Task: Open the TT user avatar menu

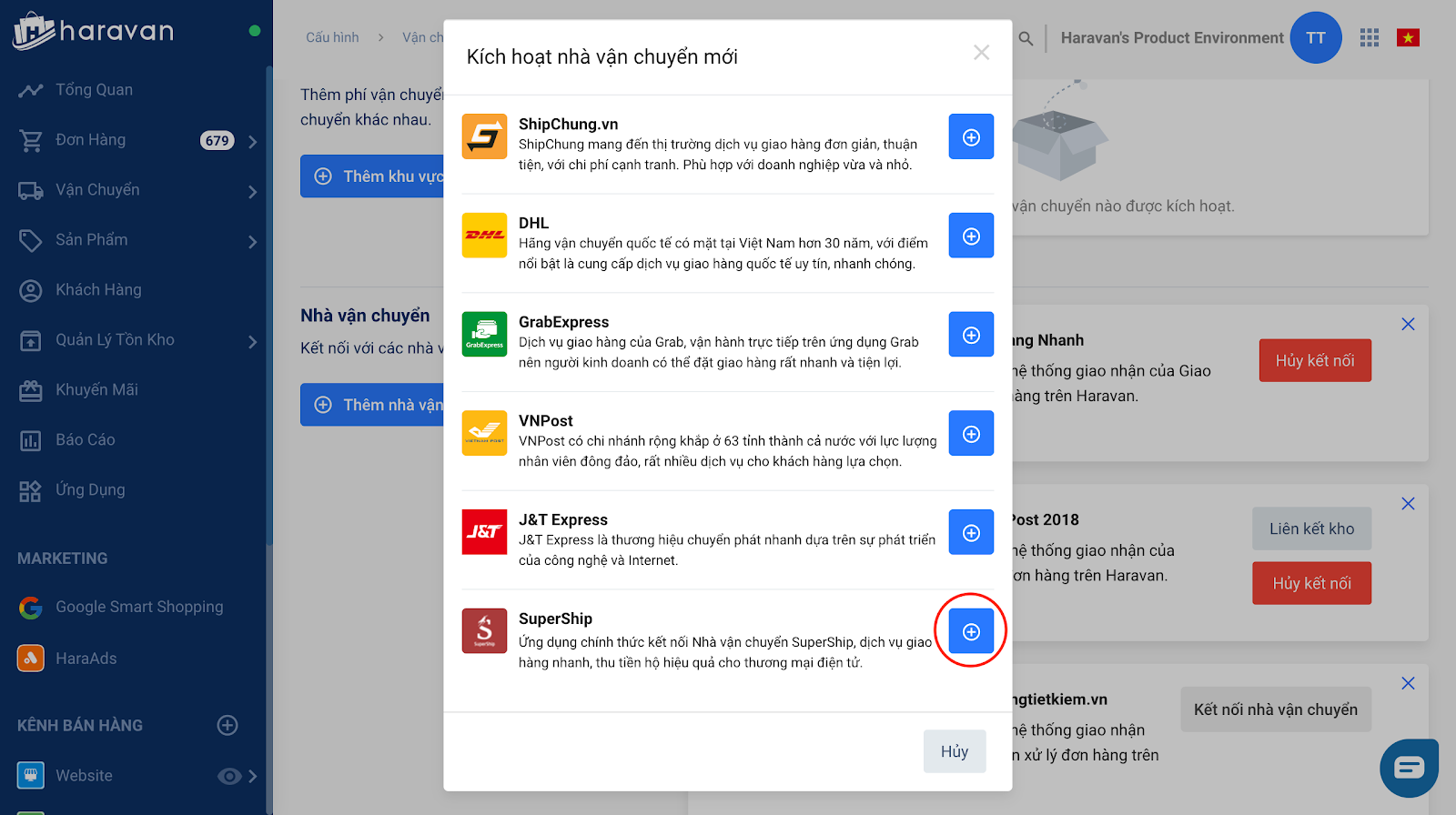Action: [x=1316, y=37]
